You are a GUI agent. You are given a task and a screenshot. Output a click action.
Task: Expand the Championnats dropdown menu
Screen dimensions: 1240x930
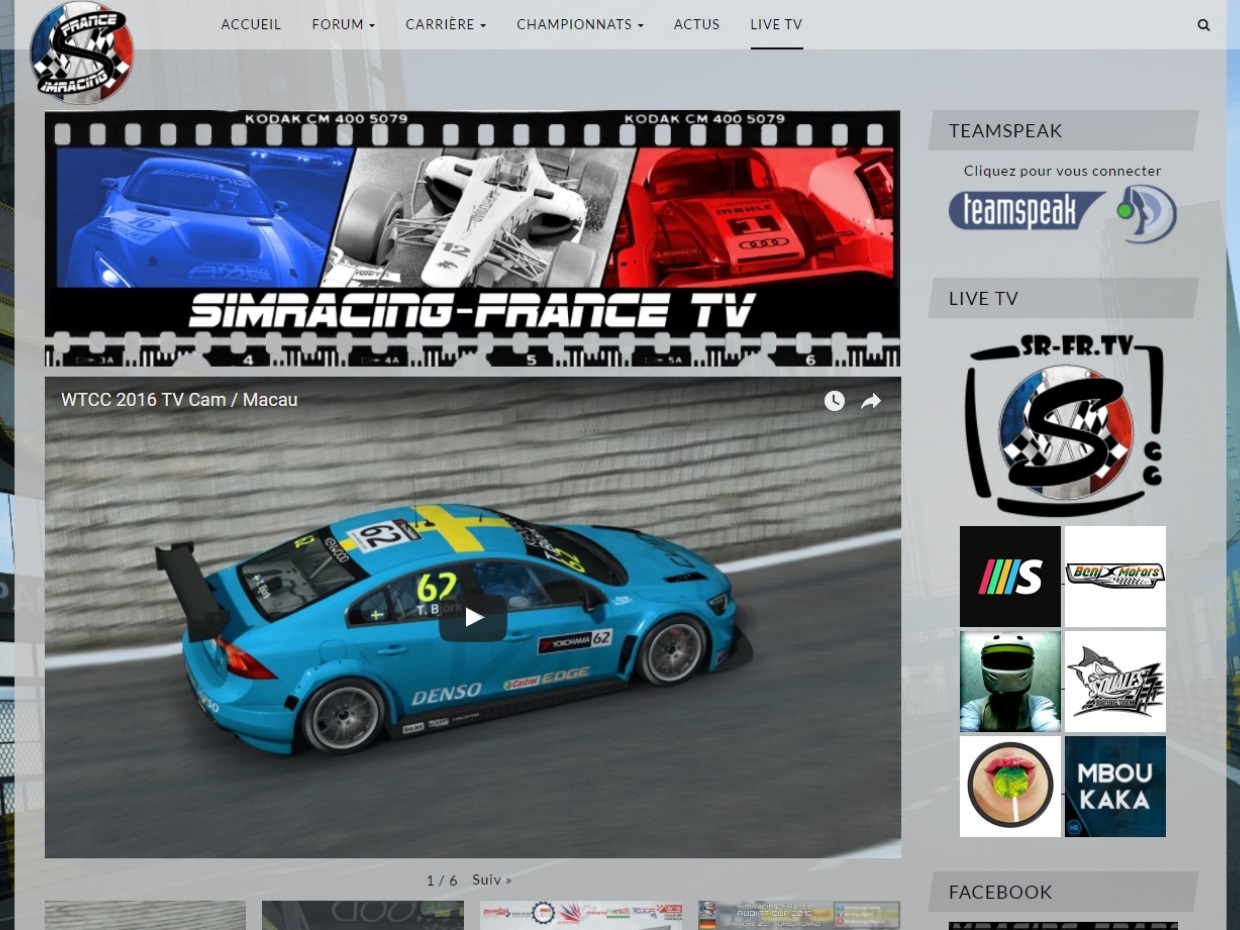point(580,24)
